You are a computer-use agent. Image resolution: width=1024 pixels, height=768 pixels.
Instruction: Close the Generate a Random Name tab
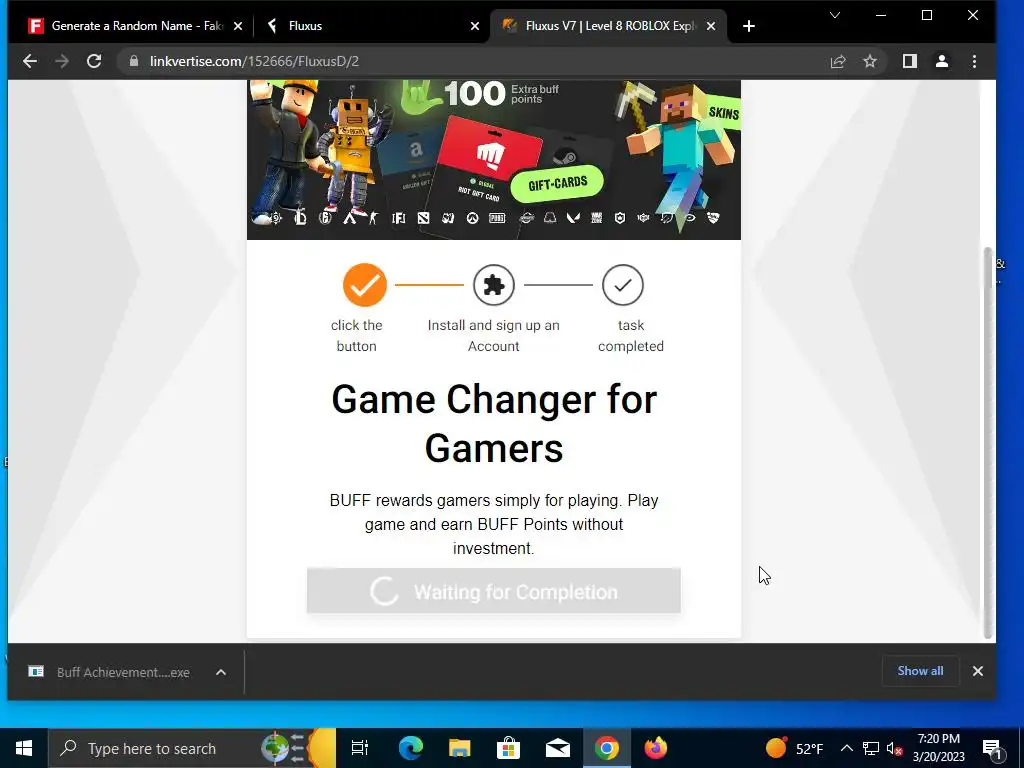[238, 26]
